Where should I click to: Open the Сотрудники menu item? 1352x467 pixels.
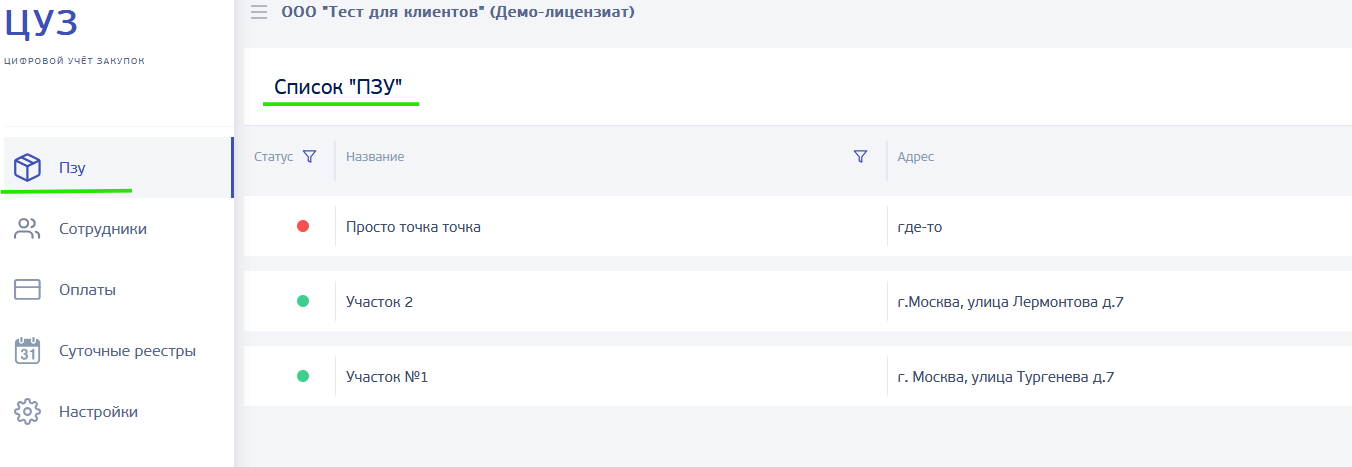[103, 229]
